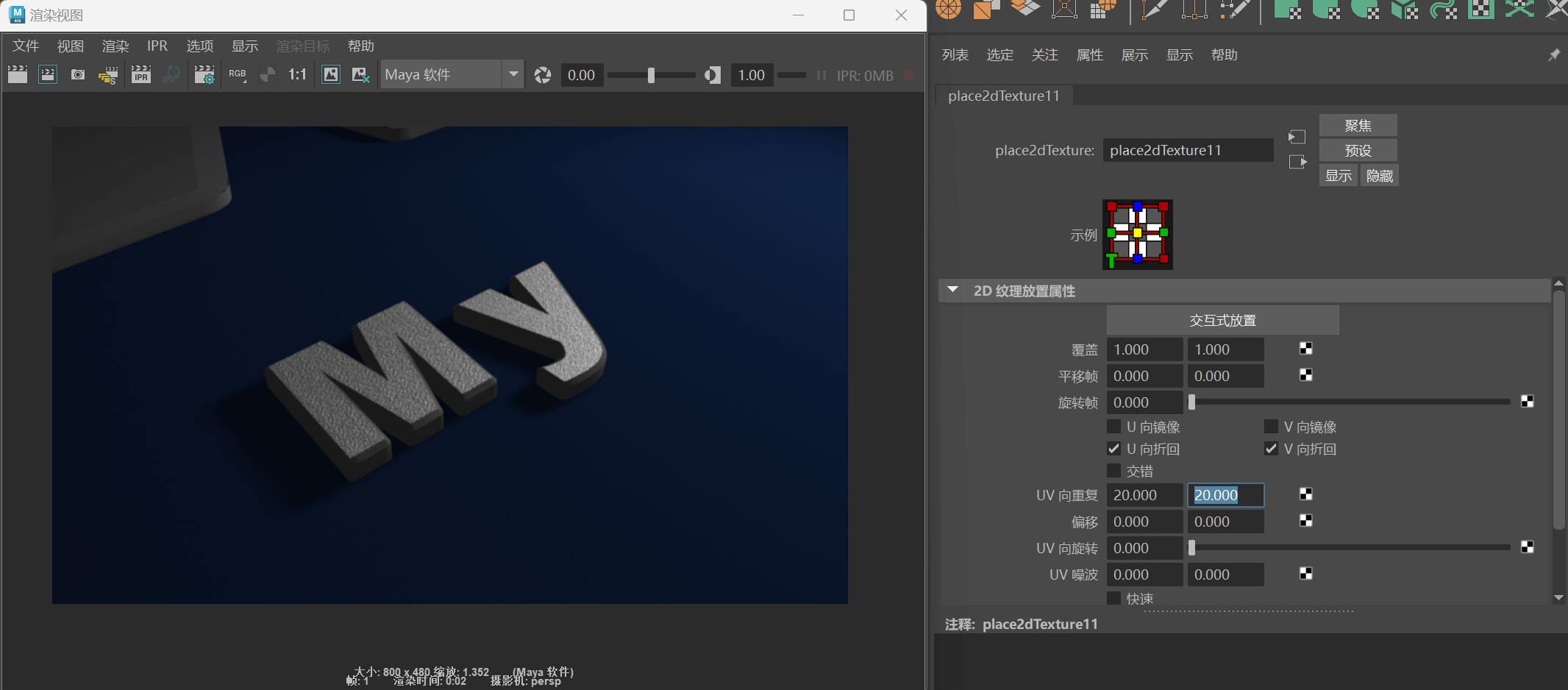This screenshot has width=1568, height=690.
Task: Click the attribute editor vertical scrollbar
Action: coord(1558,409)
